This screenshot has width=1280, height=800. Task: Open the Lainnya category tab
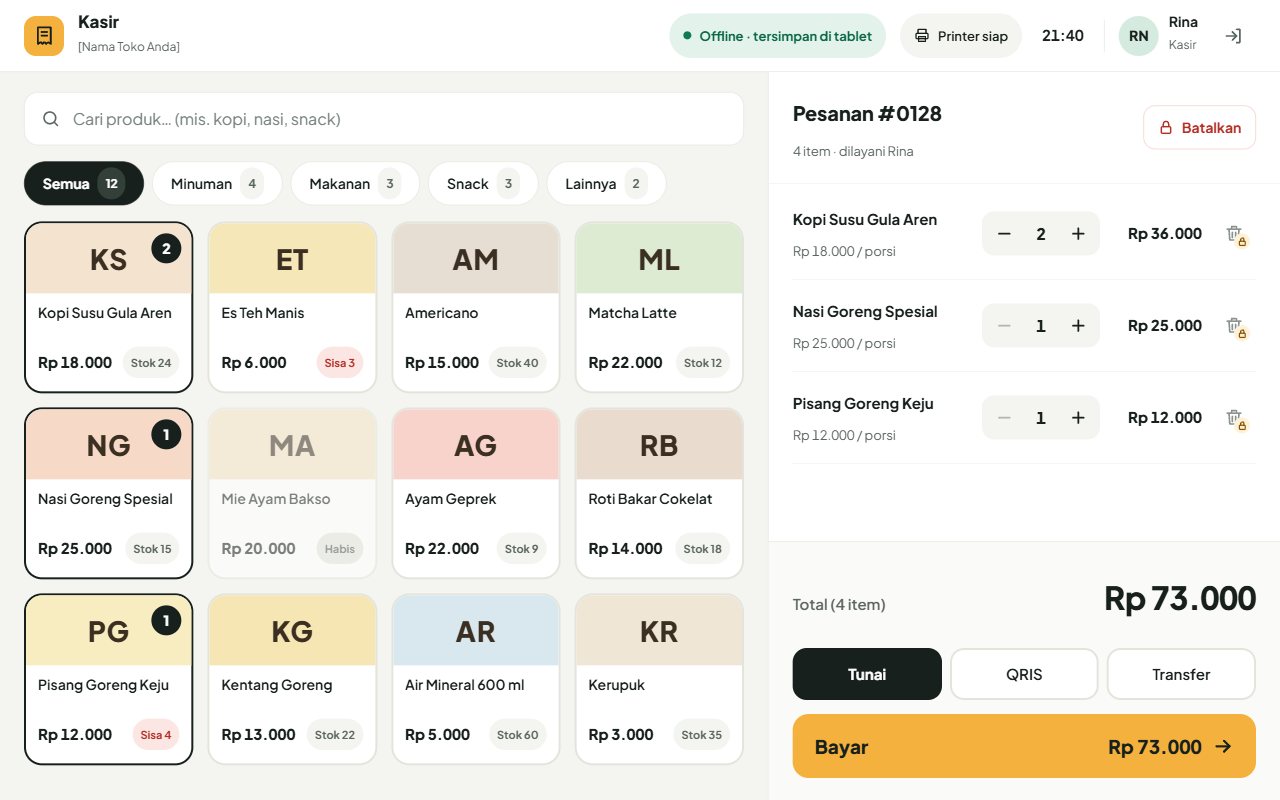tap(606, 184)
